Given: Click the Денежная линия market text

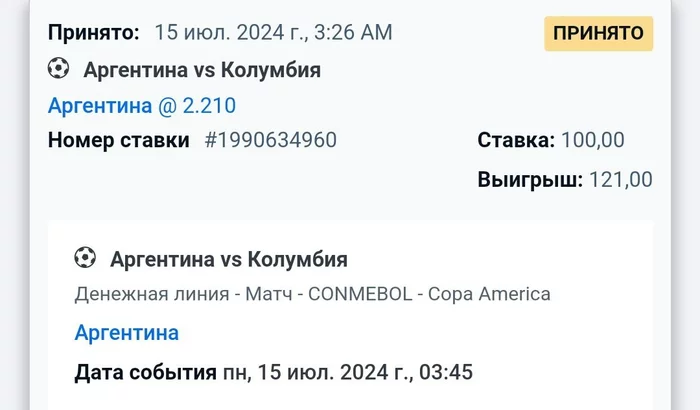Looking at the screenshot, I should coord(144,294).
